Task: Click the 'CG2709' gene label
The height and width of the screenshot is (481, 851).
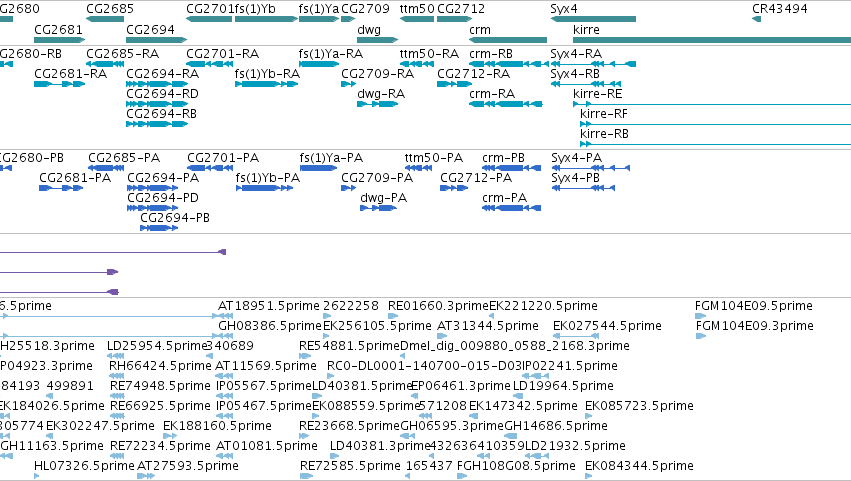Action: pyautogui.click(x=365, y=9)
